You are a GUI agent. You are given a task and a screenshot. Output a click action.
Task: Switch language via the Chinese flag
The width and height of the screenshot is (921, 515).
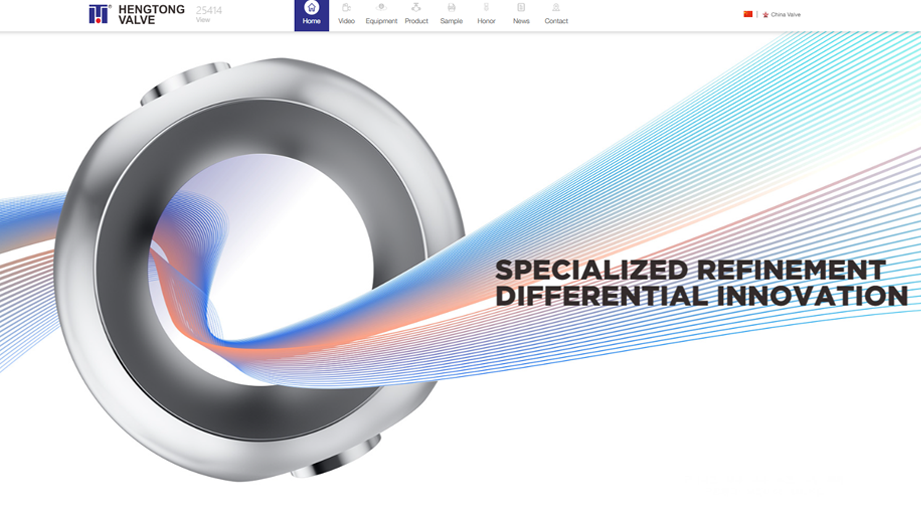748,14
